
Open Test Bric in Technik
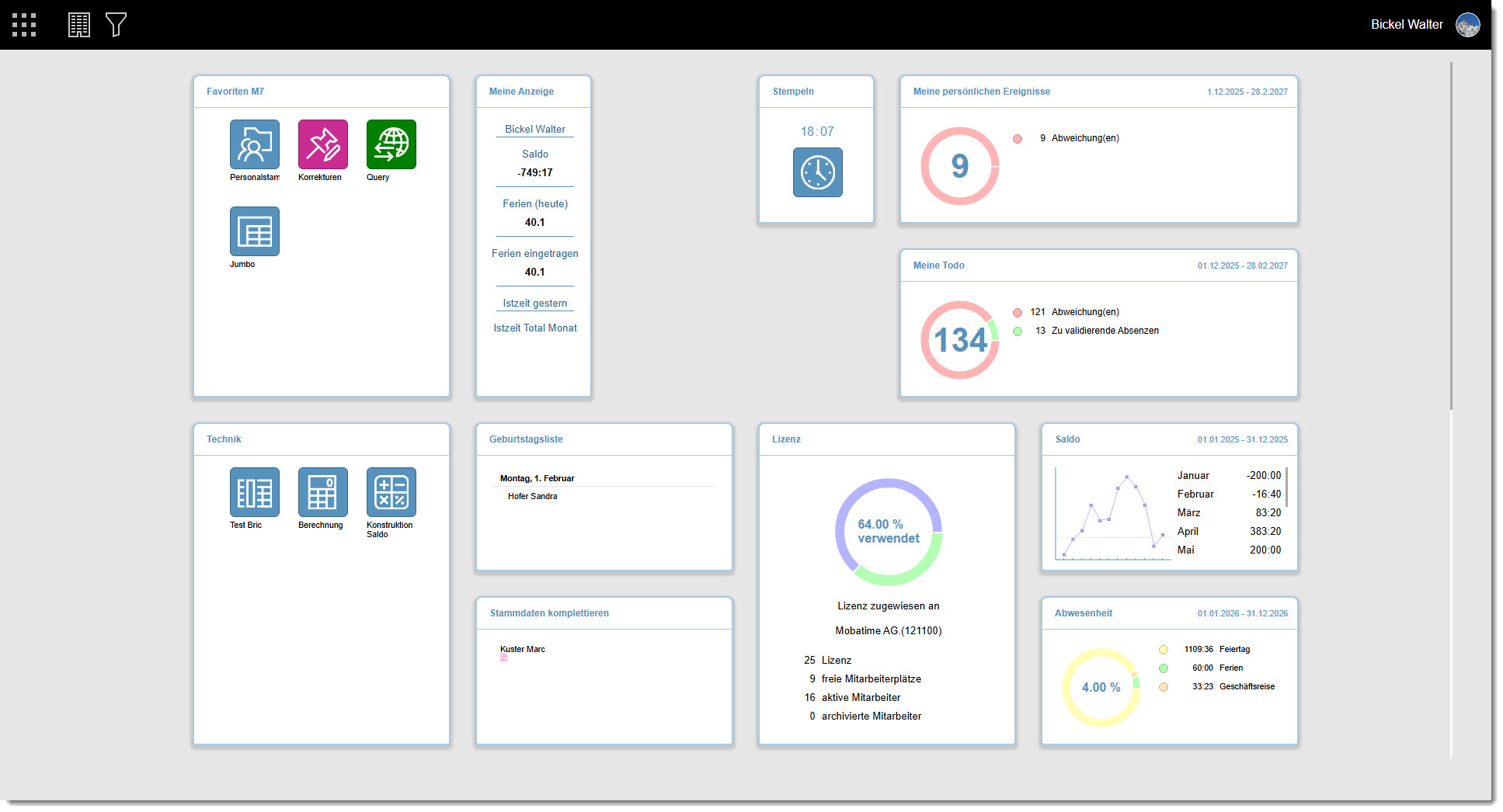click(254, 492)
